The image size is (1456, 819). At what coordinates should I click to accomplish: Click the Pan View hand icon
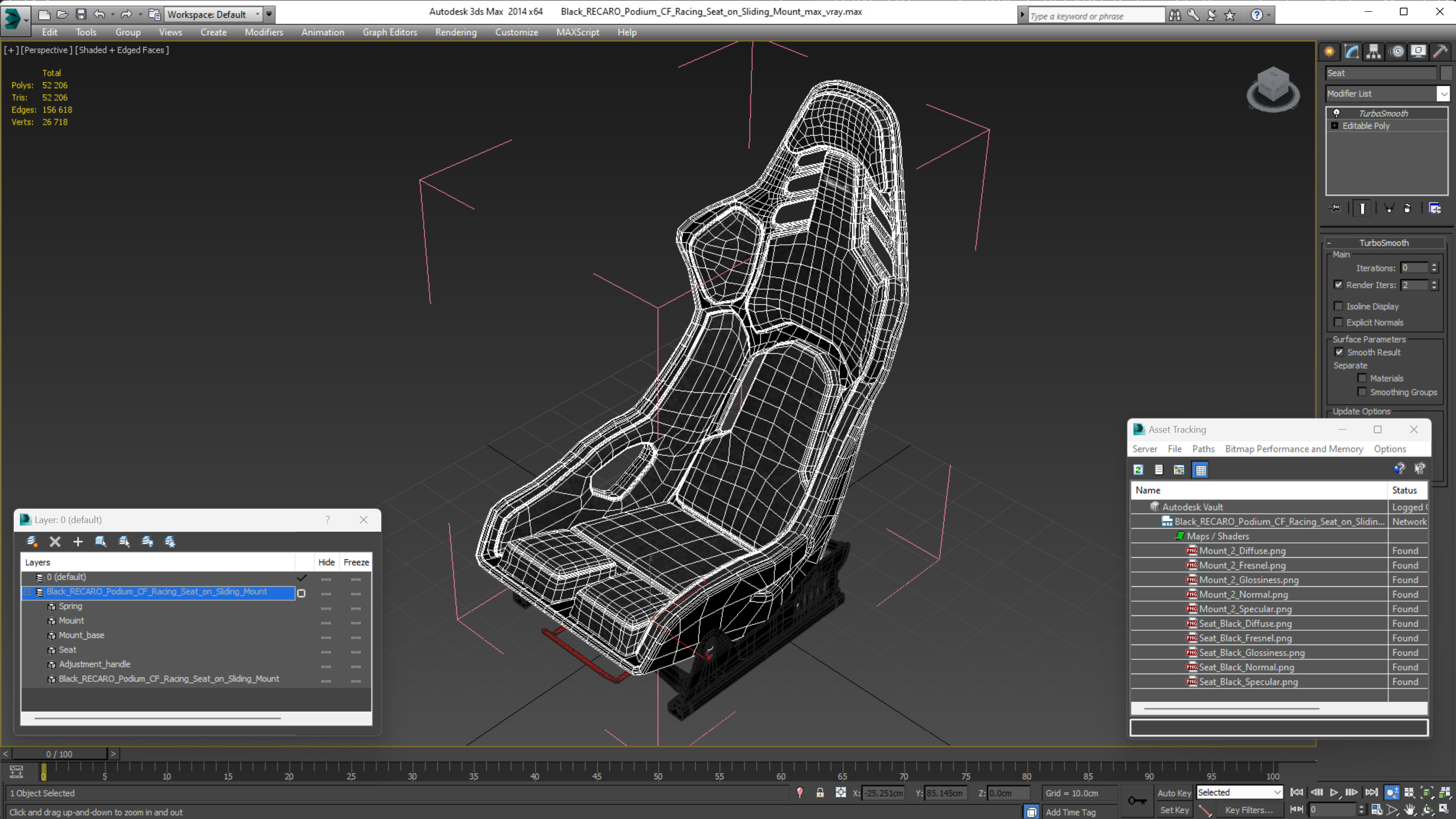pos(1410,810)
